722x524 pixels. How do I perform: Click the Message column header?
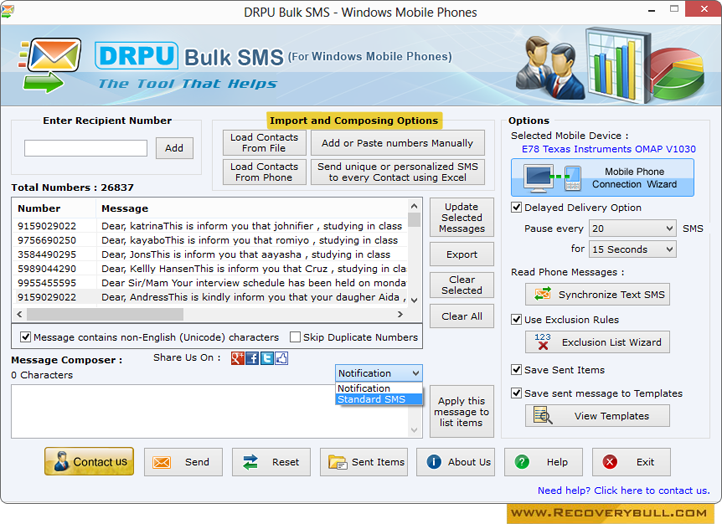coord(252,209)
